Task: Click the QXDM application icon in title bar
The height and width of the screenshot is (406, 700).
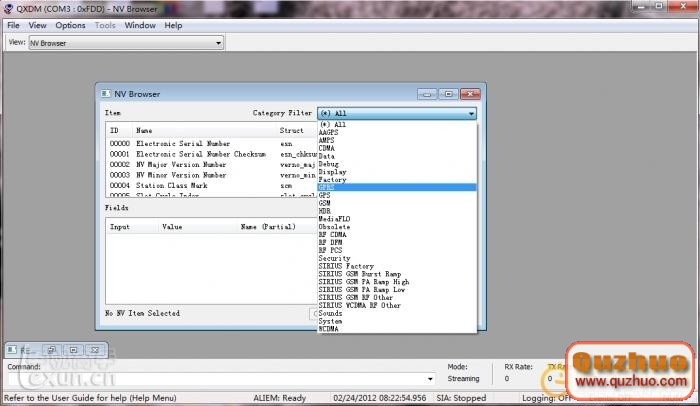Action: (x=8, y=8)
